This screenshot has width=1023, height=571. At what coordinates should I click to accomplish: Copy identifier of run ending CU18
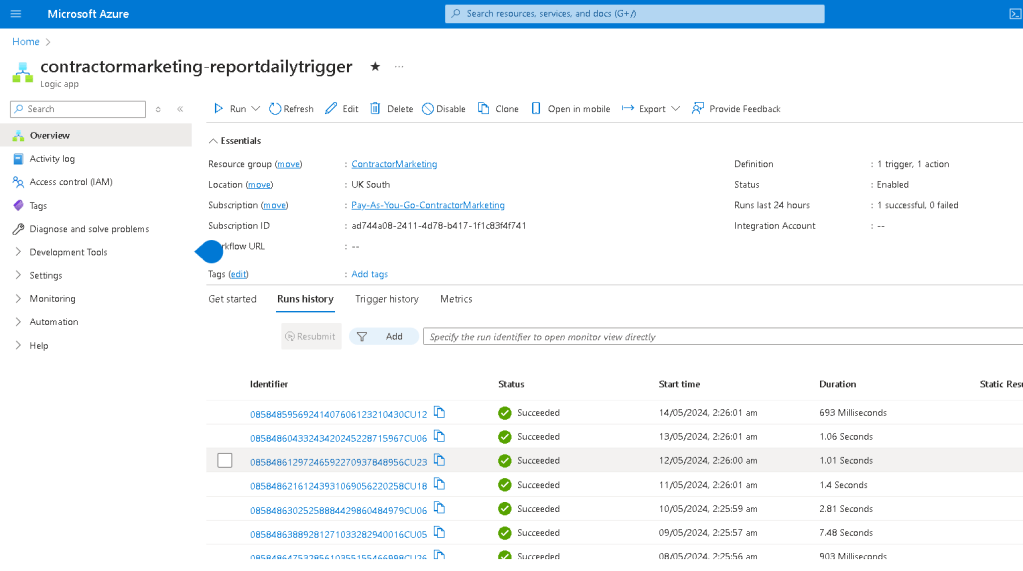click(x=440, y=484)
